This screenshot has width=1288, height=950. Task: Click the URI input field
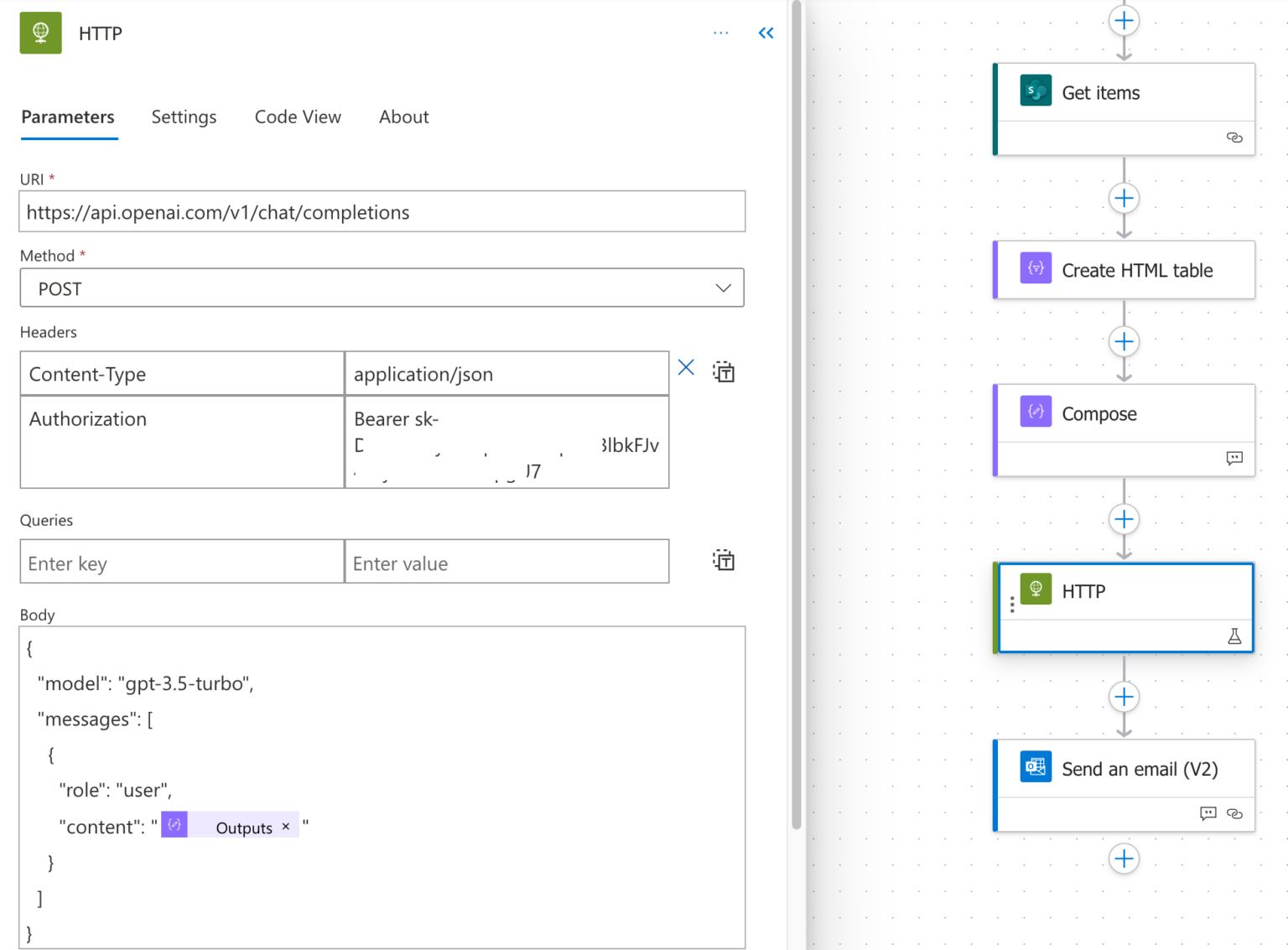point(382,211)
